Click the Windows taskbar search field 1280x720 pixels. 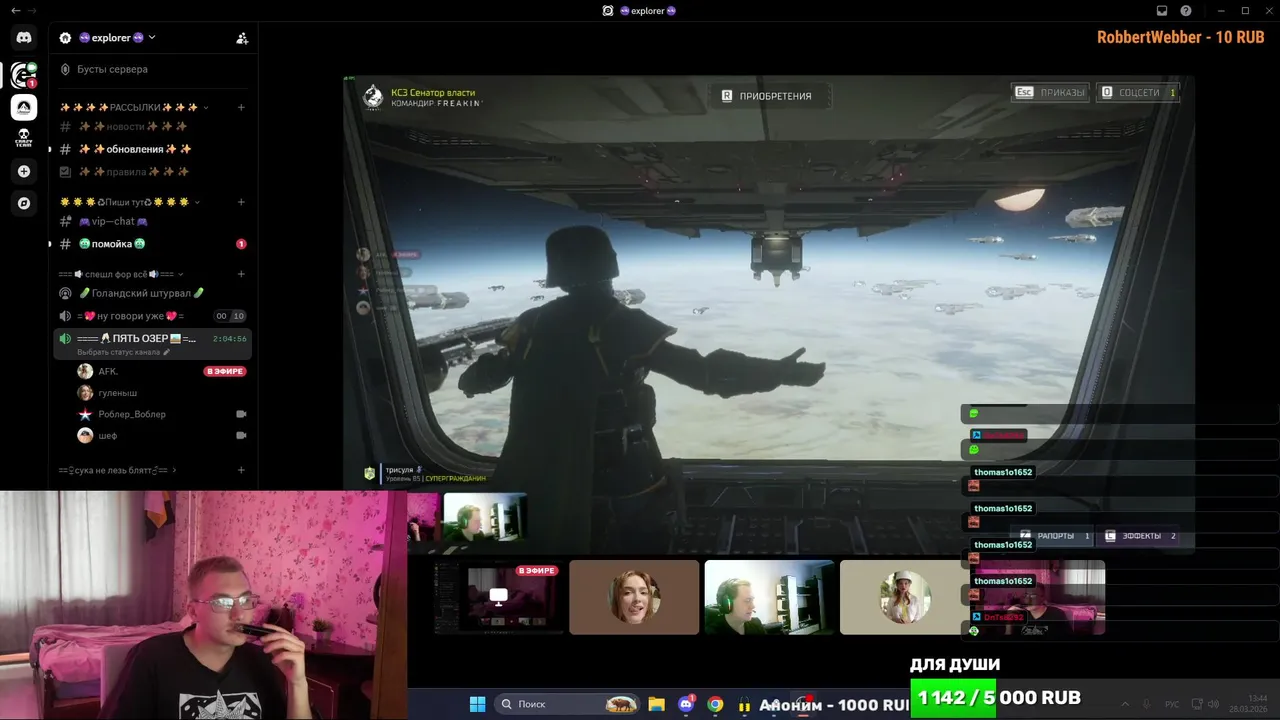(567, 704)
